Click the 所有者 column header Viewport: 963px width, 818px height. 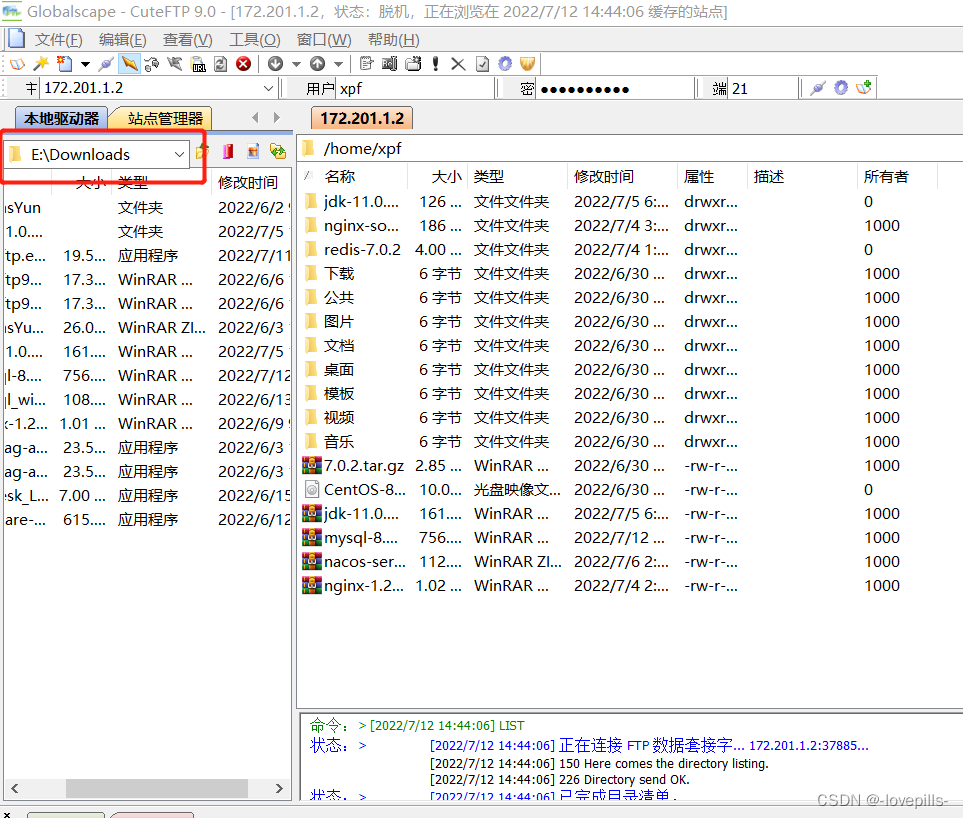[x=886, y=177]
